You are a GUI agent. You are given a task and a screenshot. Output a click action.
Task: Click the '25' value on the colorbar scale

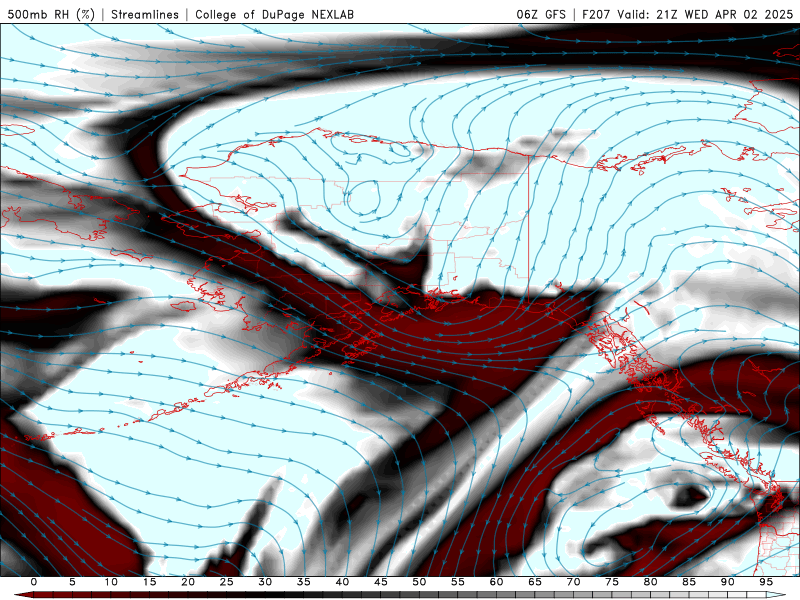(227, 582)
